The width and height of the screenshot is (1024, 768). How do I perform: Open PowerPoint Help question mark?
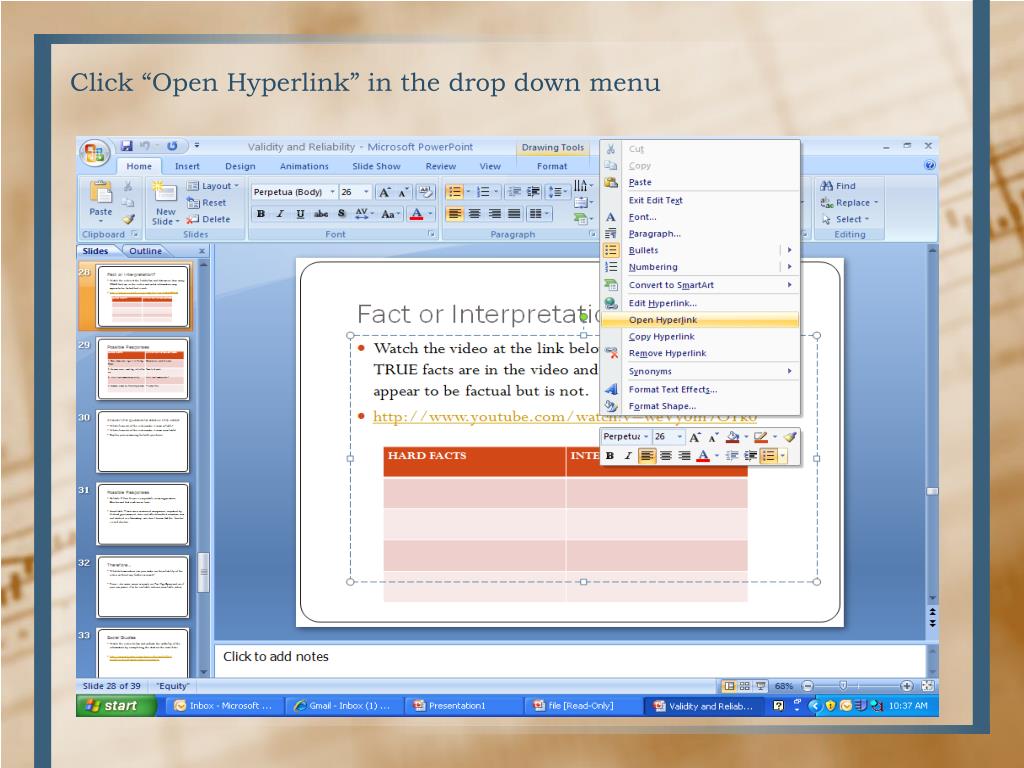(929, 166)
